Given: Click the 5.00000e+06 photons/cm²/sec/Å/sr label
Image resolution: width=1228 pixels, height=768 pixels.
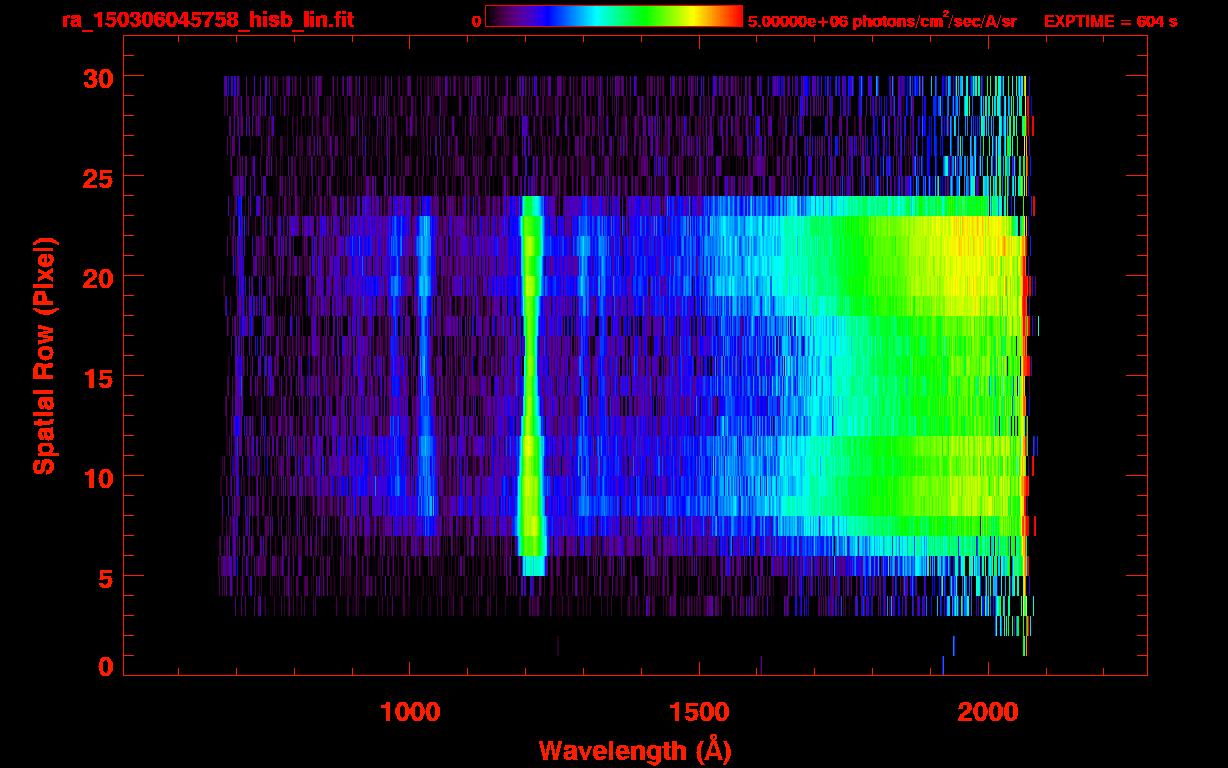Looking at the screenshot, I should [x=882, y=21].
